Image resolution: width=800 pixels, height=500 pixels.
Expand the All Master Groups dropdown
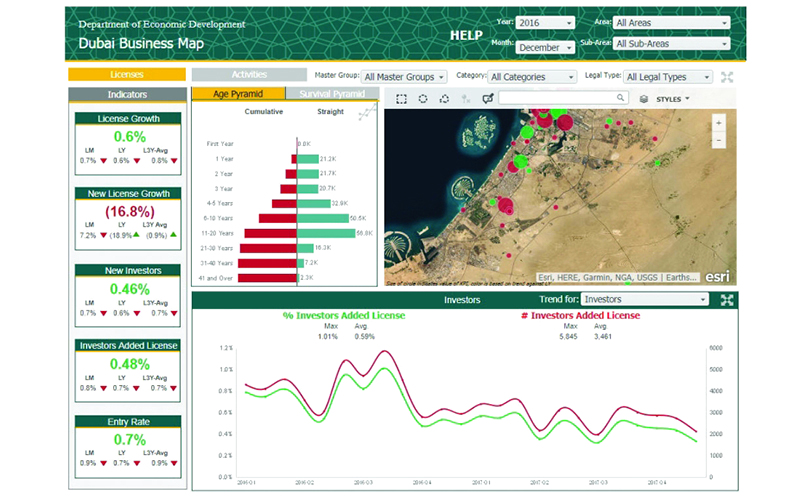pos(404,77)
